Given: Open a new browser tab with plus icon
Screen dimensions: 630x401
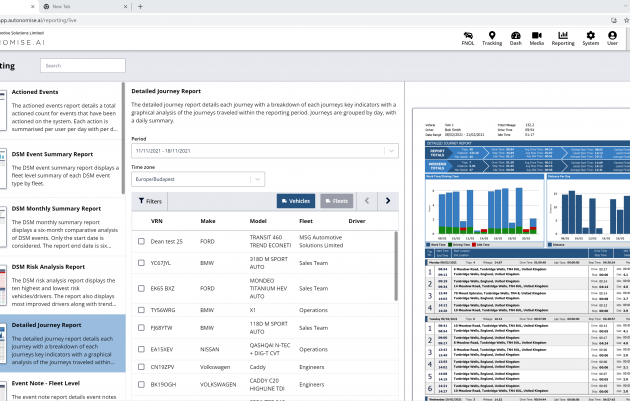Looking at the screenshot, I should click(x=139, y=6).
